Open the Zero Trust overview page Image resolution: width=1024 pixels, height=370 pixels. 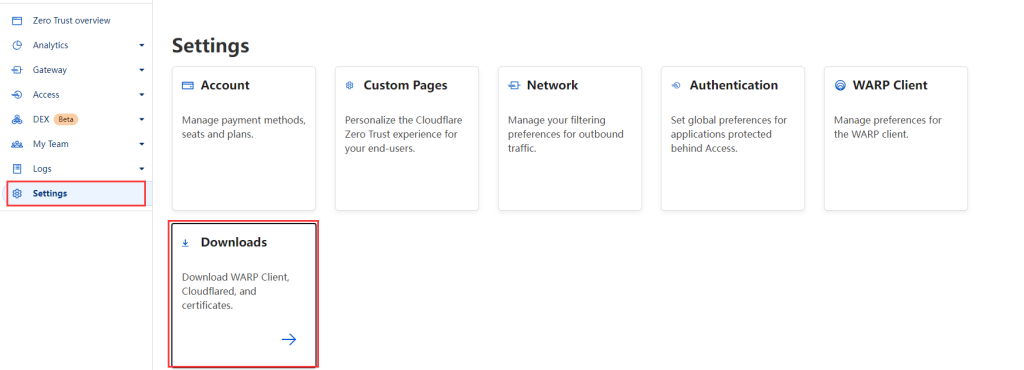click(72, 21)
